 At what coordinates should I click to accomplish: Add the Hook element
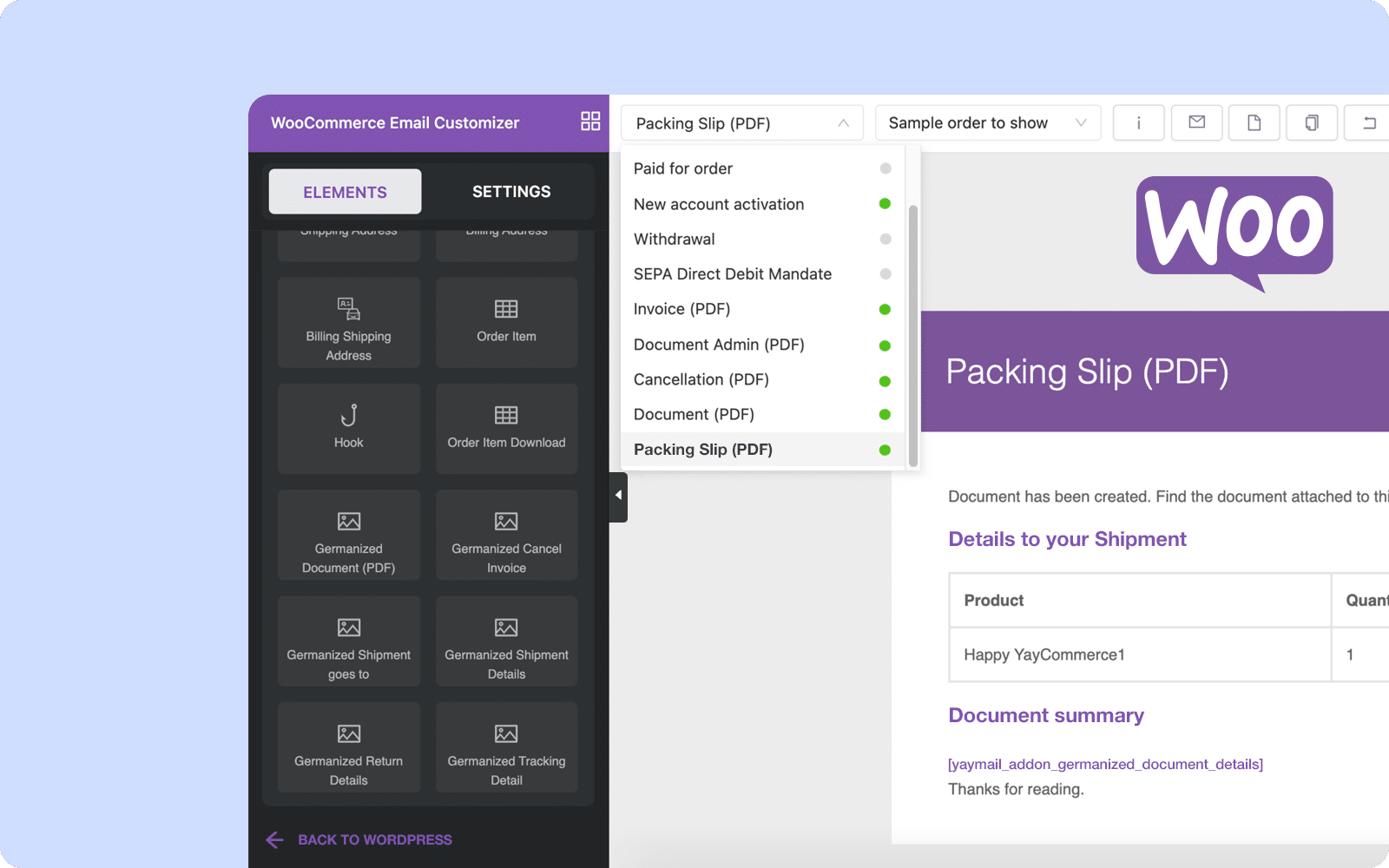pyautogui.click(x=349, y=429)
